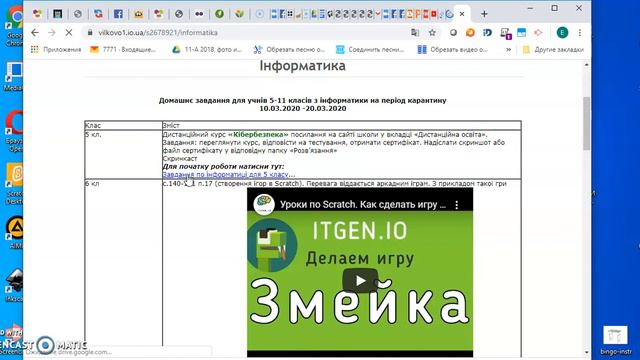Click the ITGEN channel avatar in video
This screenshot has width=640, height=360.
[264, 204]
